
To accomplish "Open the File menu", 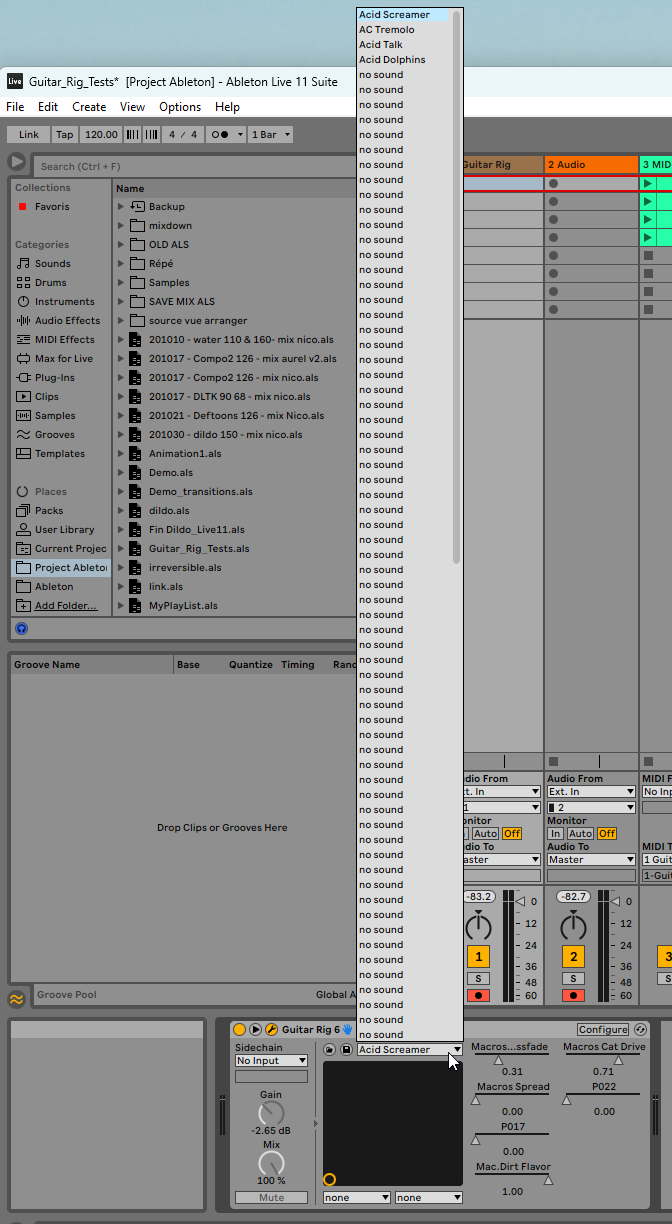I will [x=15, y=107].
